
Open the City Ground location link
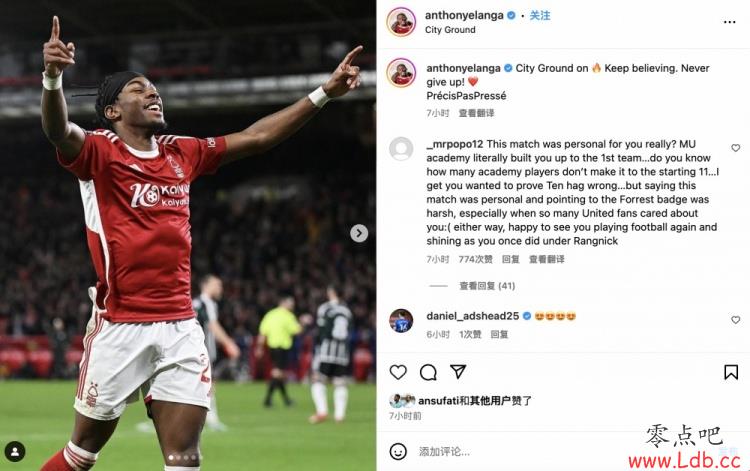pyautogui.click(x=450, y=30)
